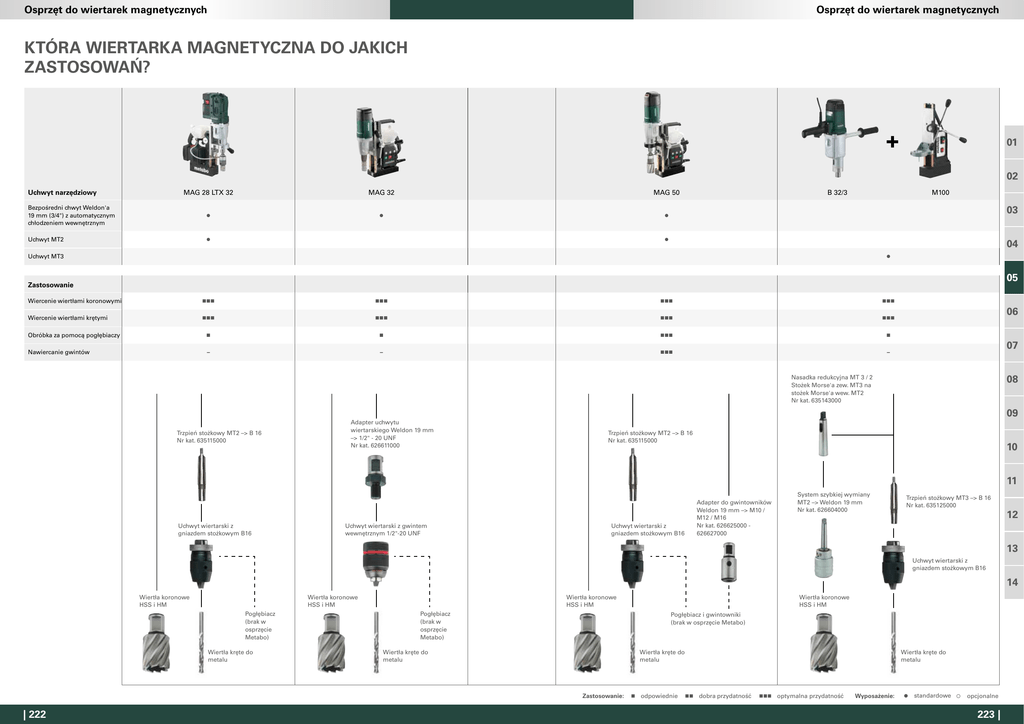Click the Weldon adapter image above 1/2"-20 UNF chuck
The width and height of the screenshot is (1024, 724).
[x=375, y=476]
